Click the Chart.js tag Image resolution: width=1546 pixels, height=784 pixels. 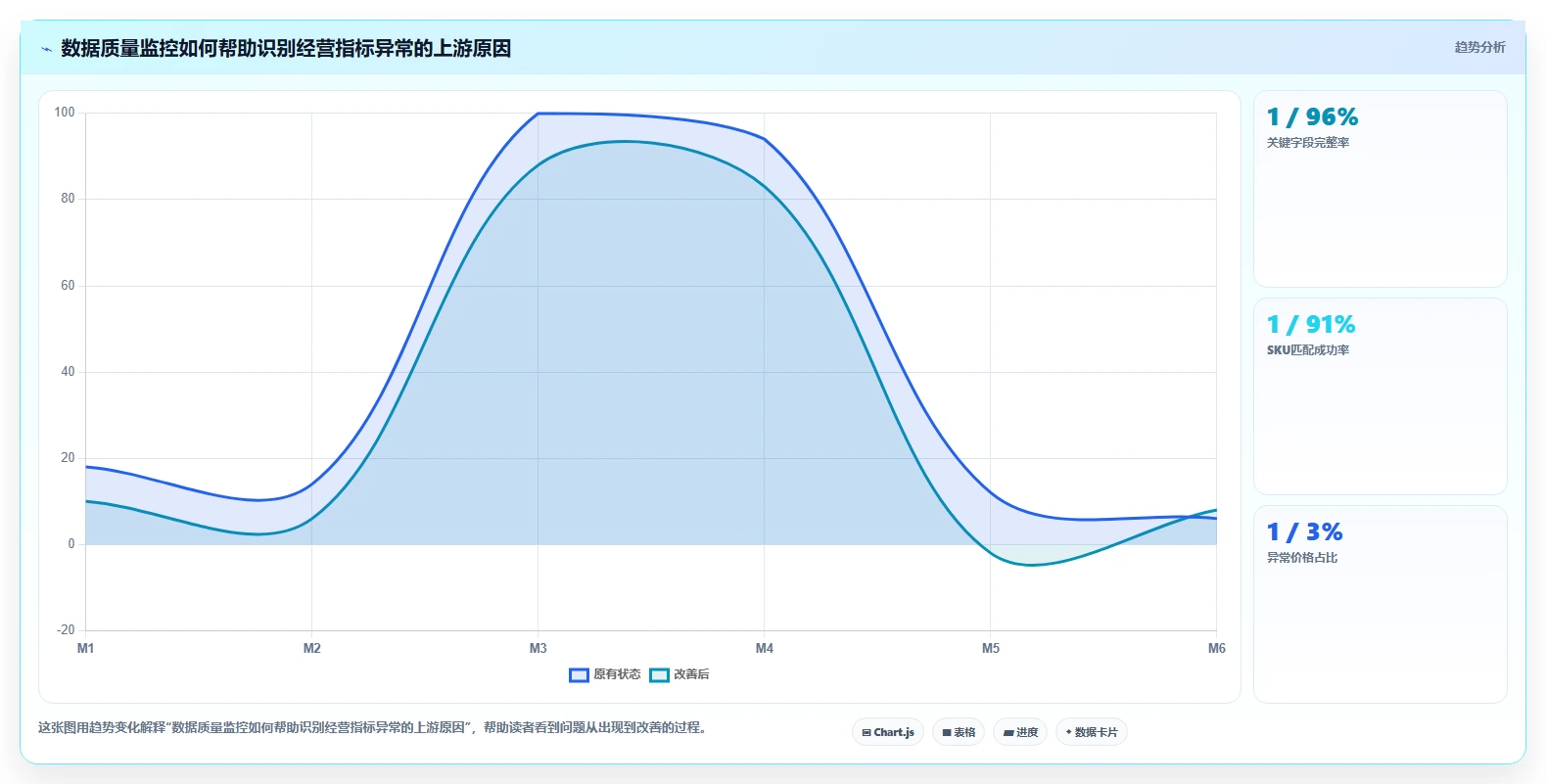point(888,732)
